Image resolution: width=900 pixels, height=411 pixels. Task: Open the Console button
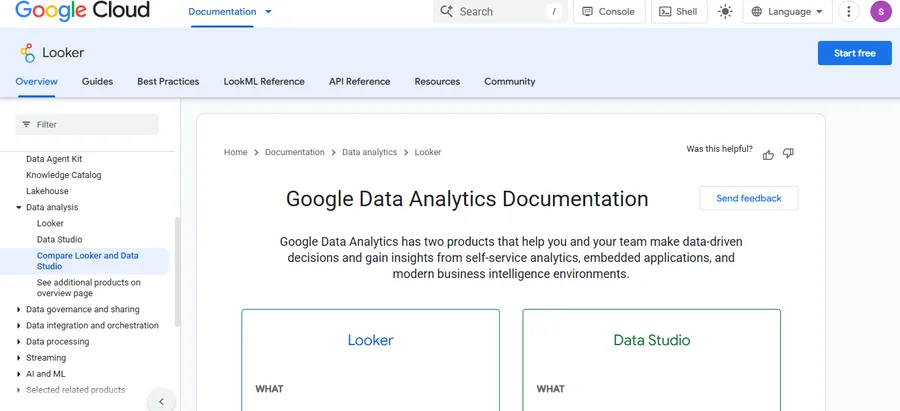click(609, 11)
